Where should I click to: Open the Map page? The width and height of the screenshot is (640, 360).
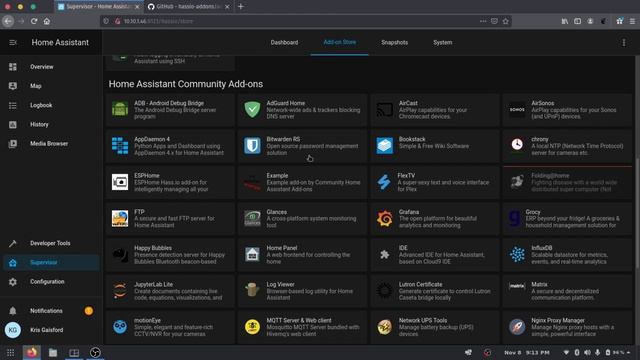click(51, 86)
